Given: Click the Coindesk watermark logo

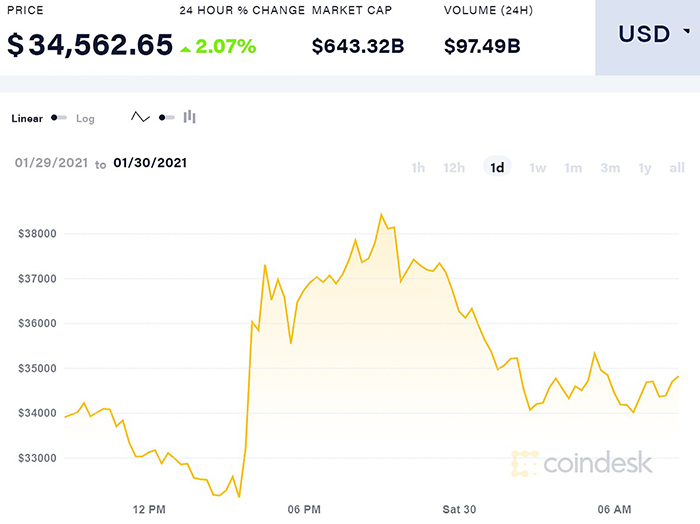Looking at the screenshot, I should 582,462.
